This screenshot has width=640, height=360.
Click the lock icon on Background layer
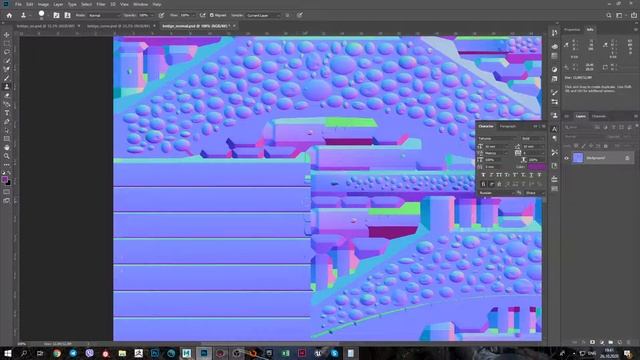627,158
